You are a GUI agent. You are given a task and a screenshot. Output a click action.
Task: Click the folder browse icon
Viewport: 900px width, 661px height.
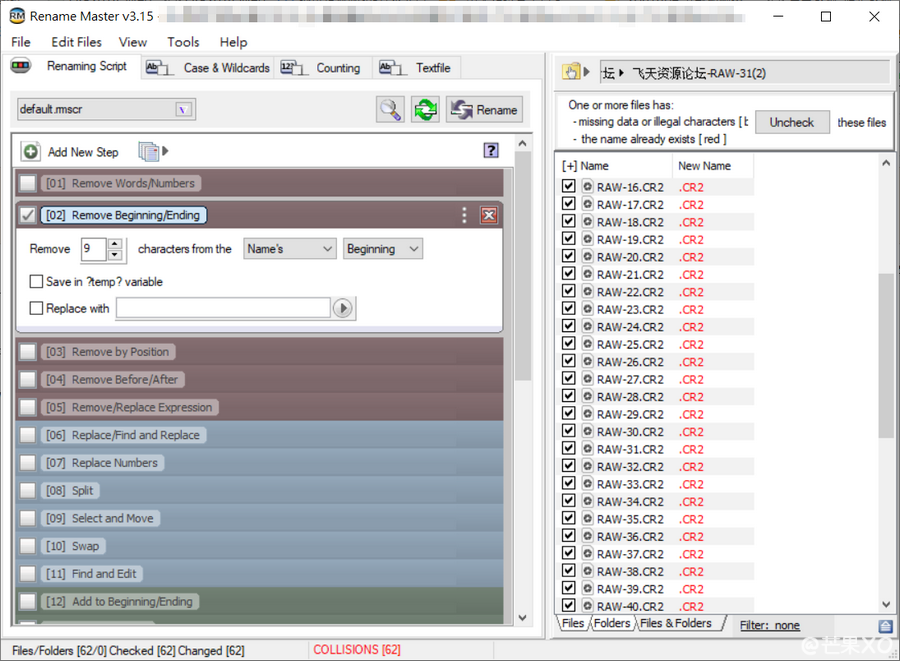pos(571,72)
